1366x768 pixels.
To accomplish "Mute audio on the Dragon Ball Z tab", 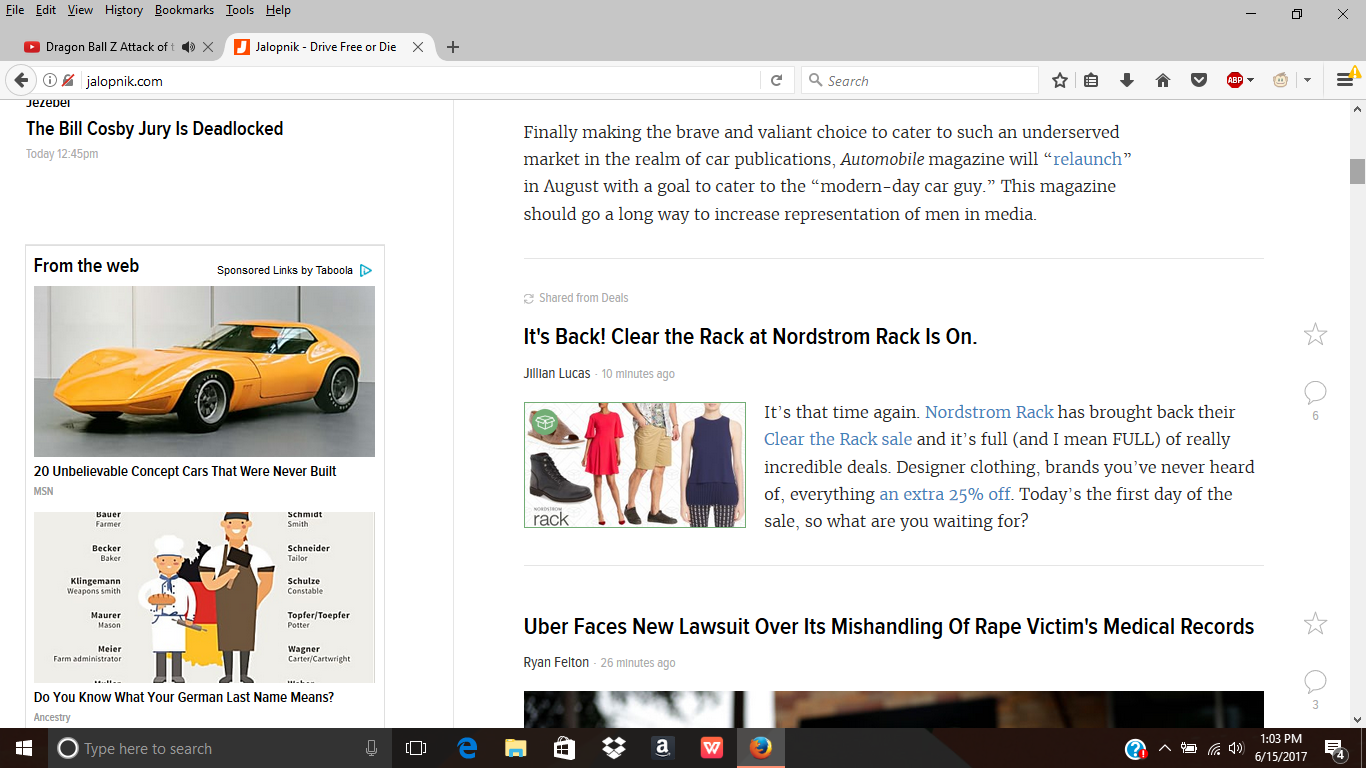I will coord(188,47).
